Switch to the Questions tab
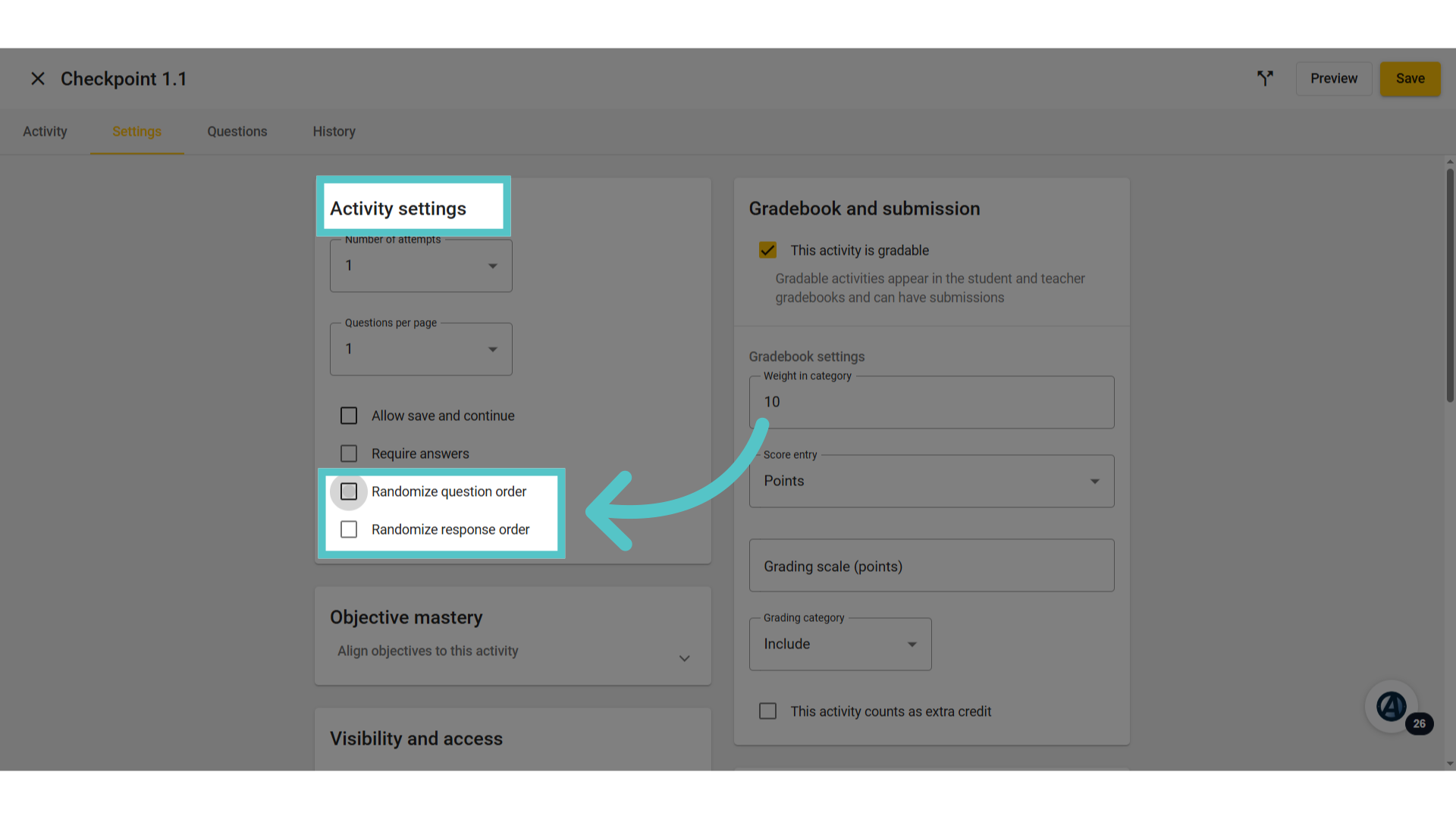Viewport: 1456px width, 819px height. coord(237,132)
